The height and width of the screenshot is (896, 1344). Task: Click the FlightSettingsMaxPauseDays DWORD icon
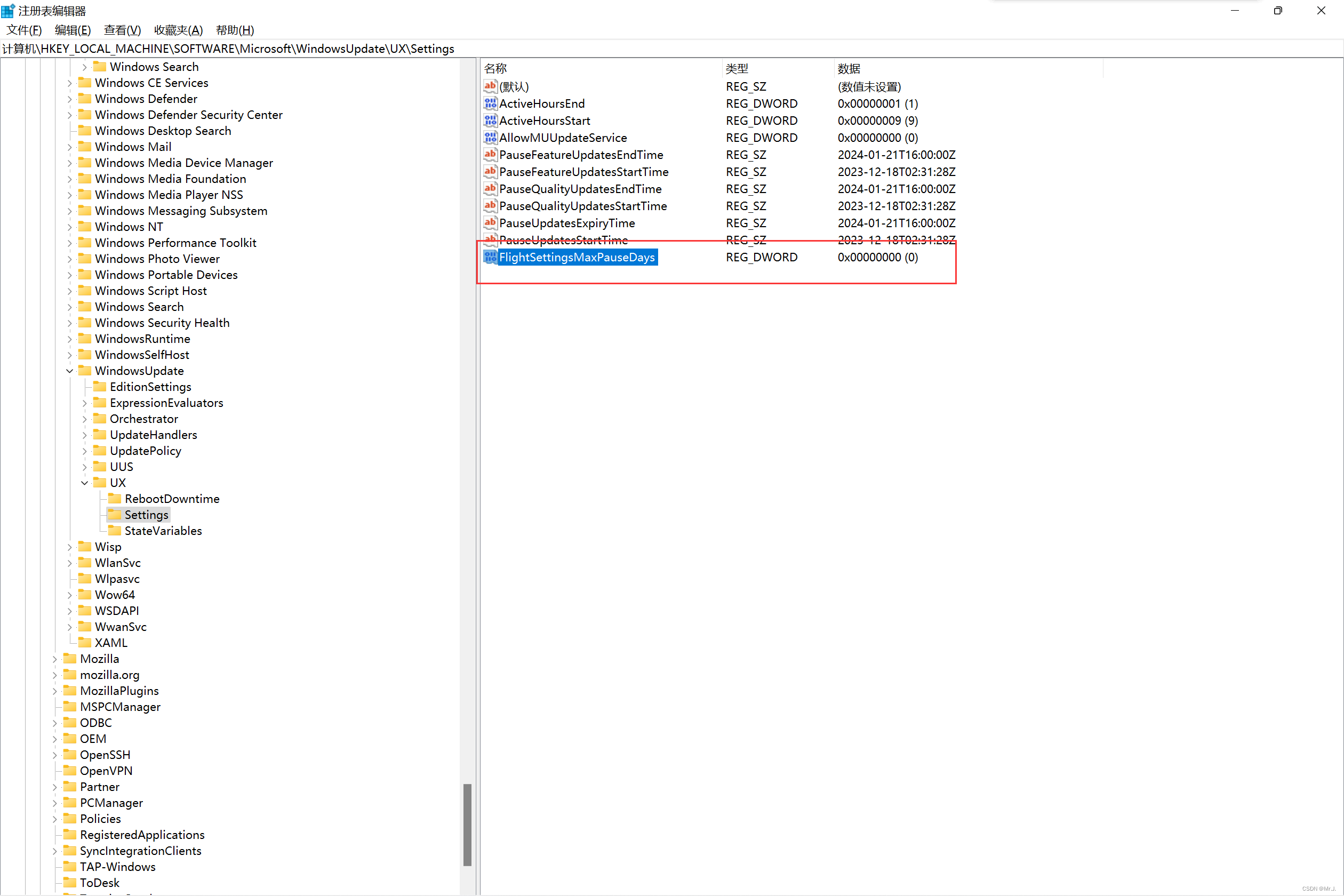tap(490, 257)
